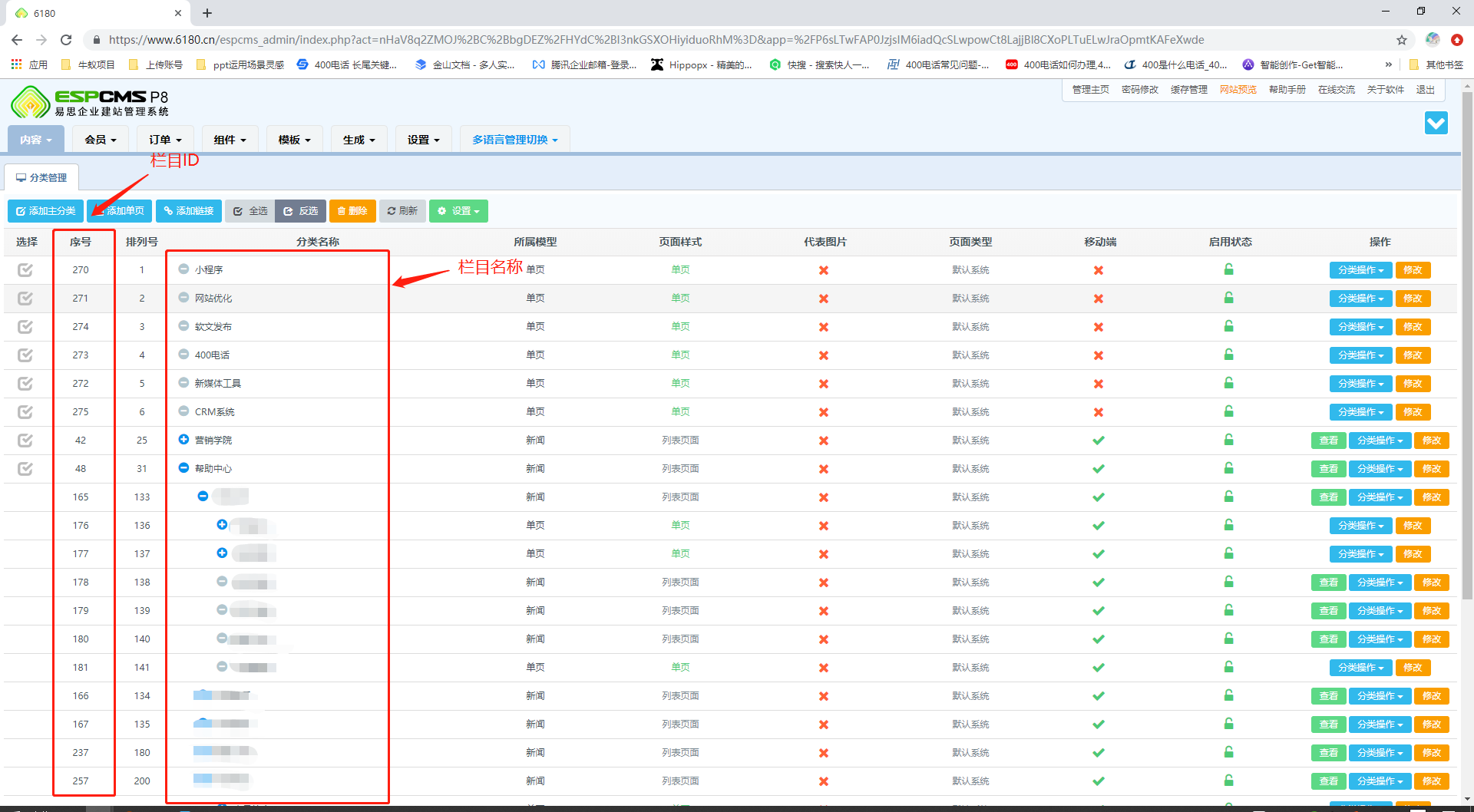Open the 腾讯企业邮箱 bookmark
The image size is (1474, 812).
tap(584, 64)
